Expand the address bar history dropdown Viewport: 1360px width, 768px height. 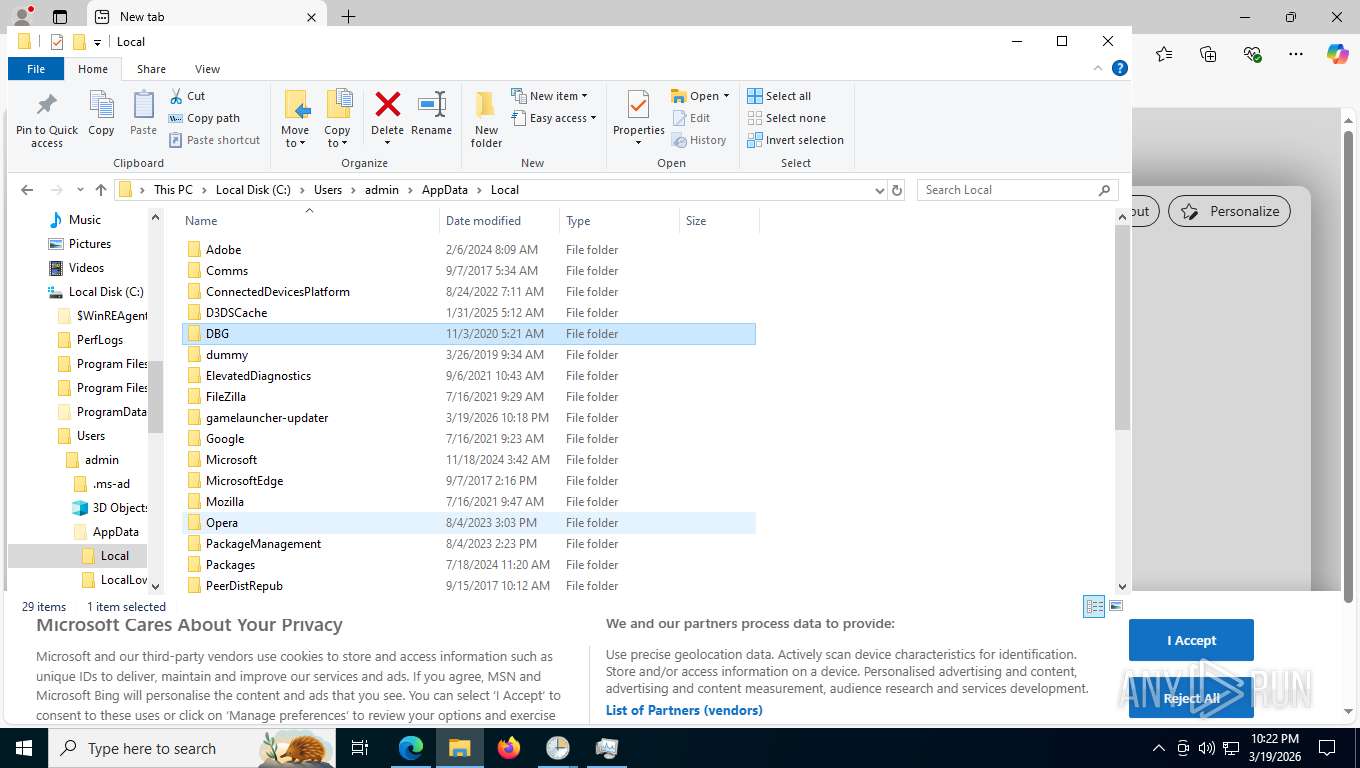point(879,190)
